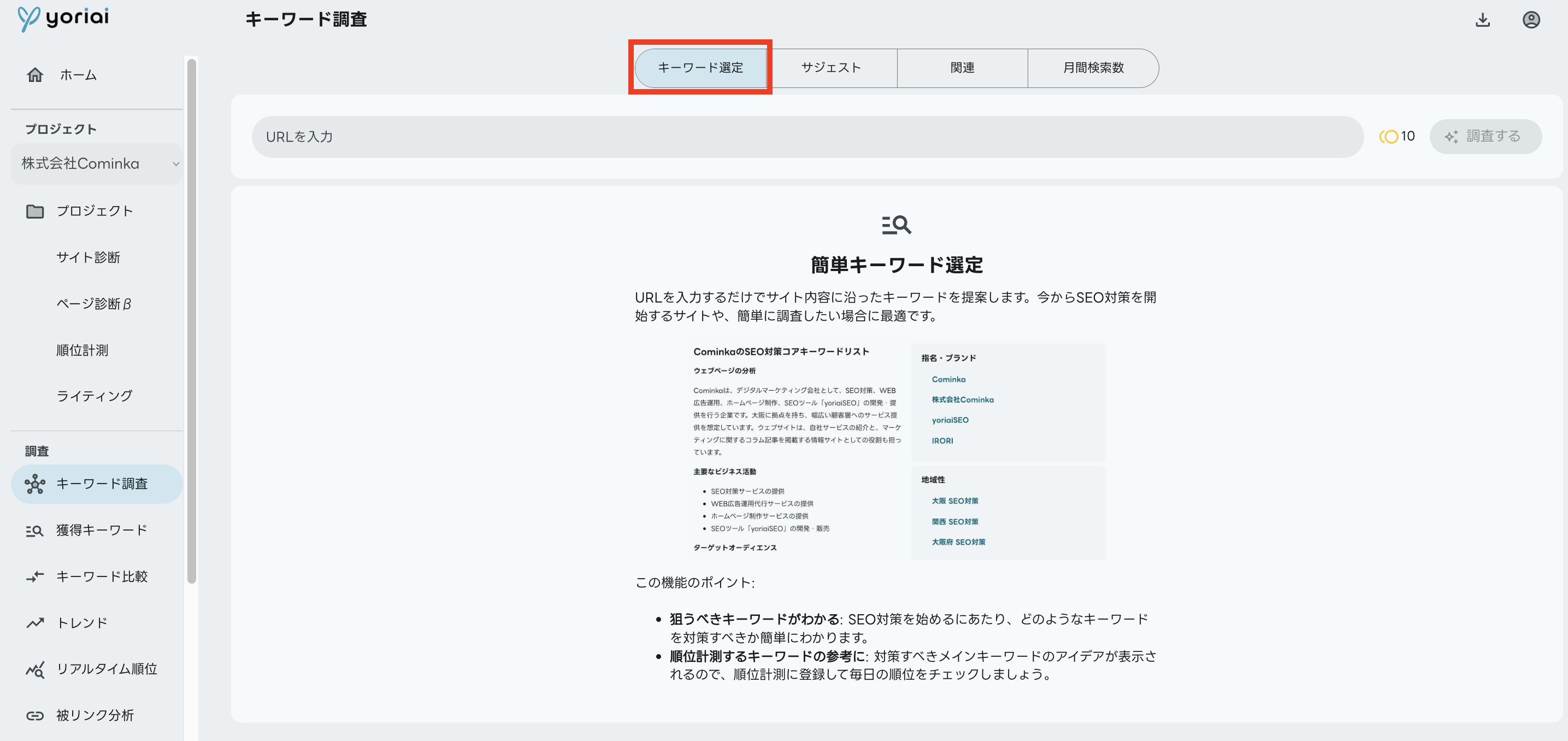Open the Home icon in sidebar
1568x741 pixels.
tap(35, 75)
